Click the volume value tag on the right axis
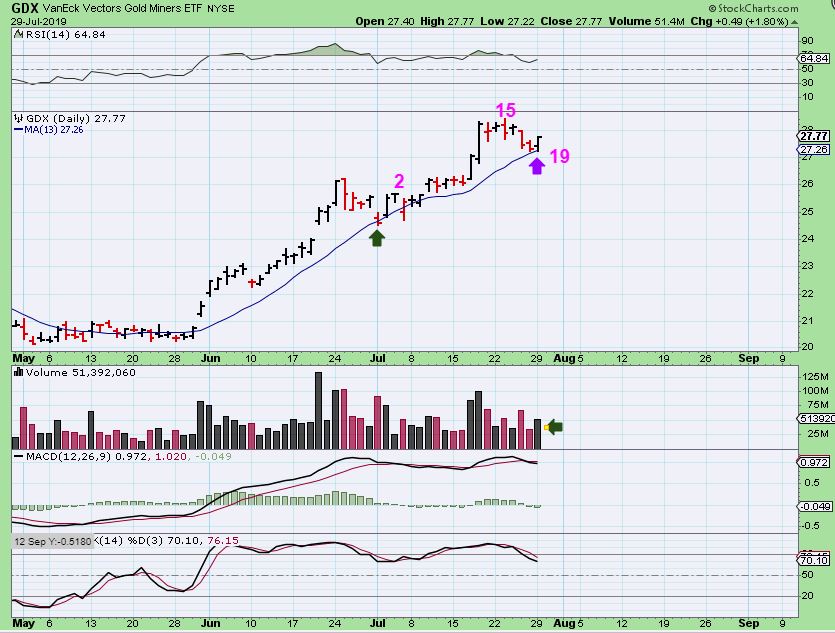This screenshot has width=835, height=633. tap(816, 419)
